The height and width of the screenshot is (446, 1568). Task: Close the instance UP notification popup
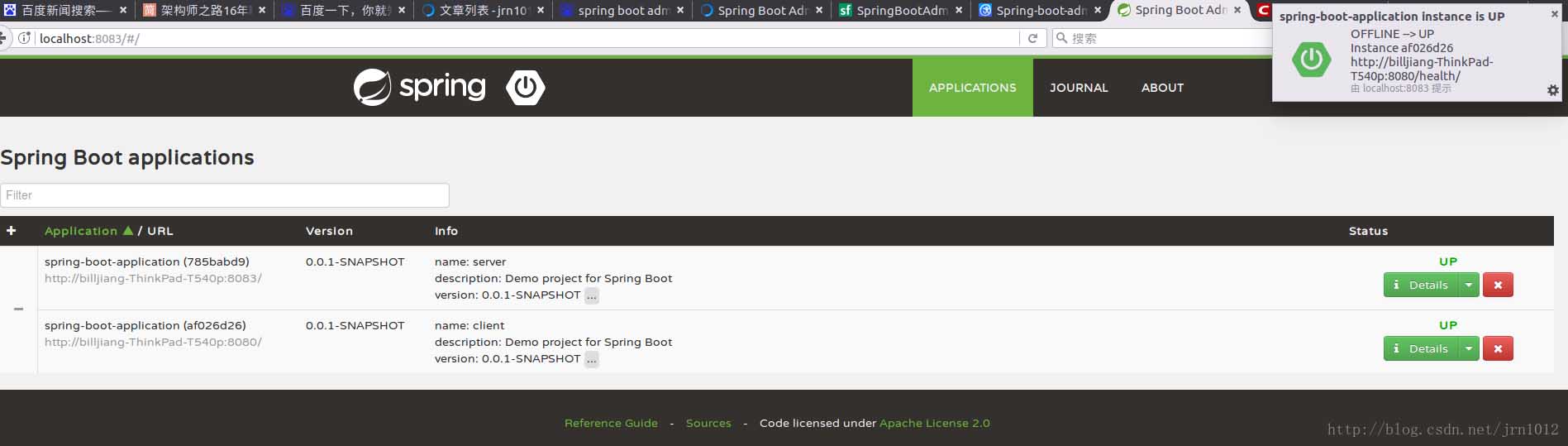click(1554, 14)
